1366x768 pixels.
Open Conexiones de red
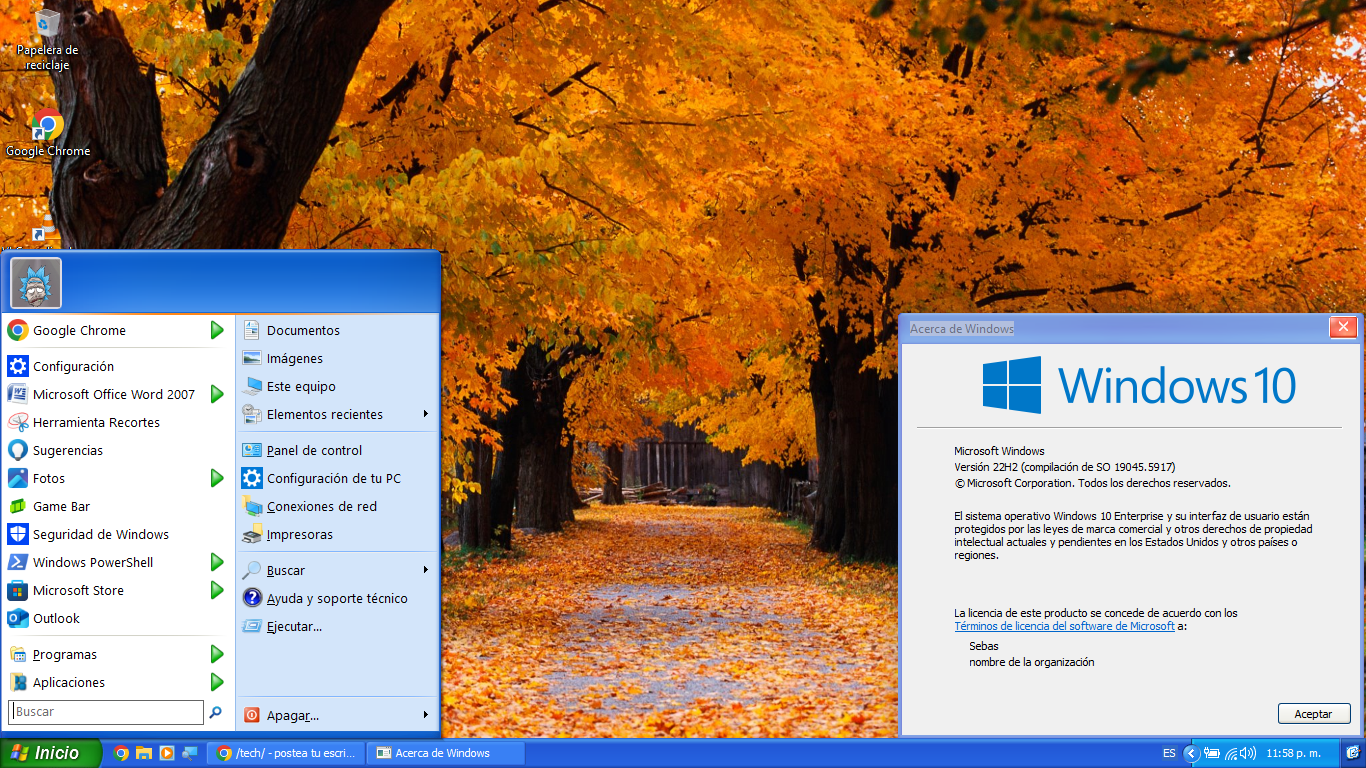tap(337, 506)
